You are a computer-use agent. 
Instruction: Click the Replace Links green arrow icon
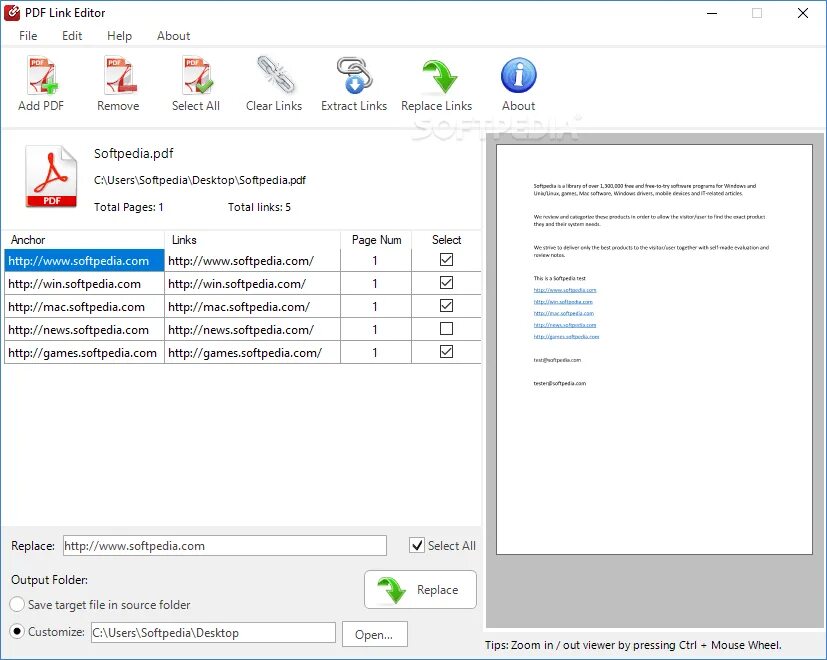pos(438,76)
